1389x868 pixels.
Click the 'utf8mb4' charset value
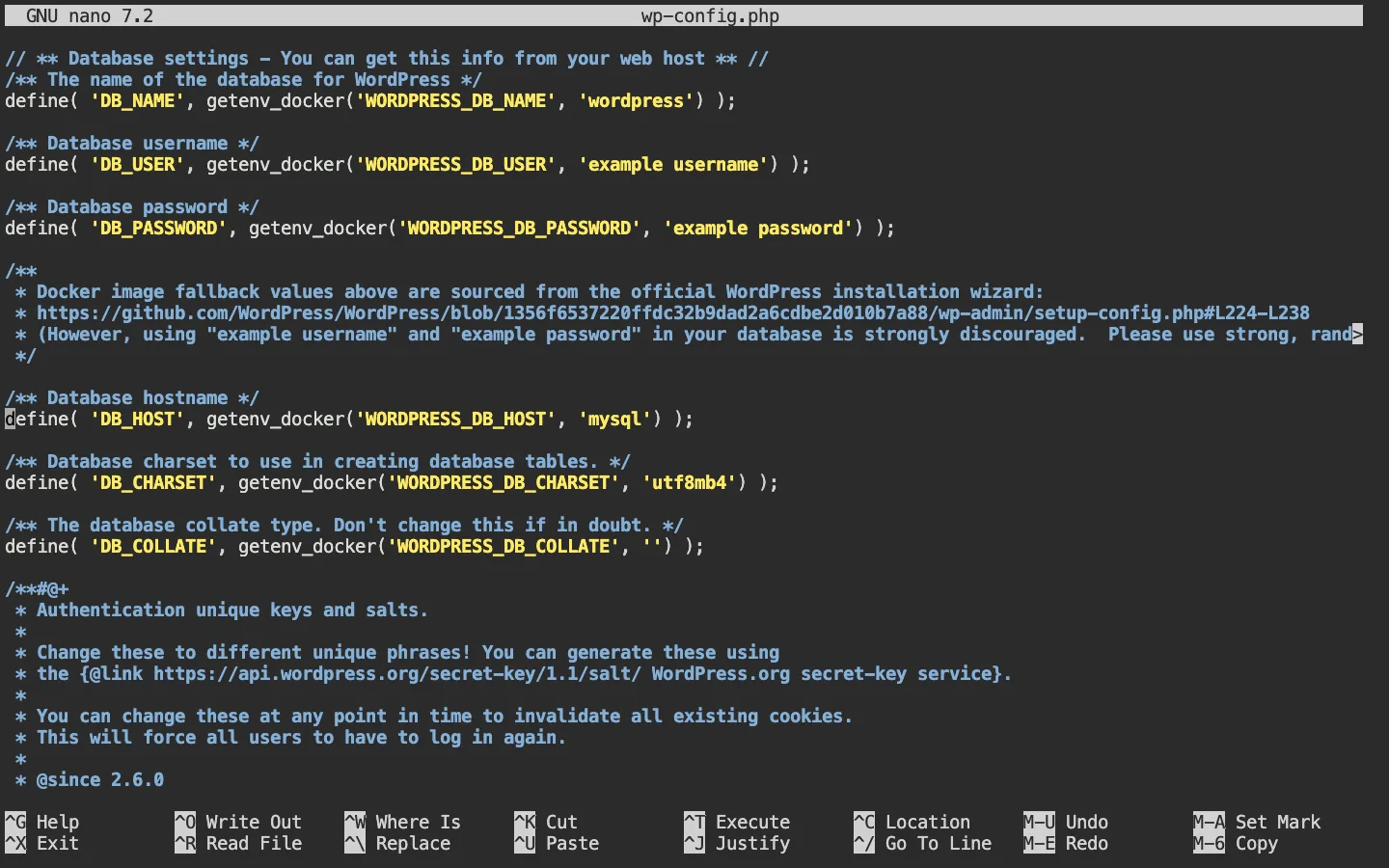(689, 482)
